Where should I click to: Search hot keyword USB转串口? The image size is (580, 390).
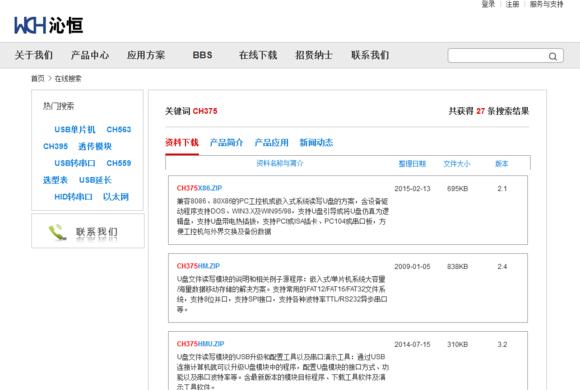pos(75,163)
